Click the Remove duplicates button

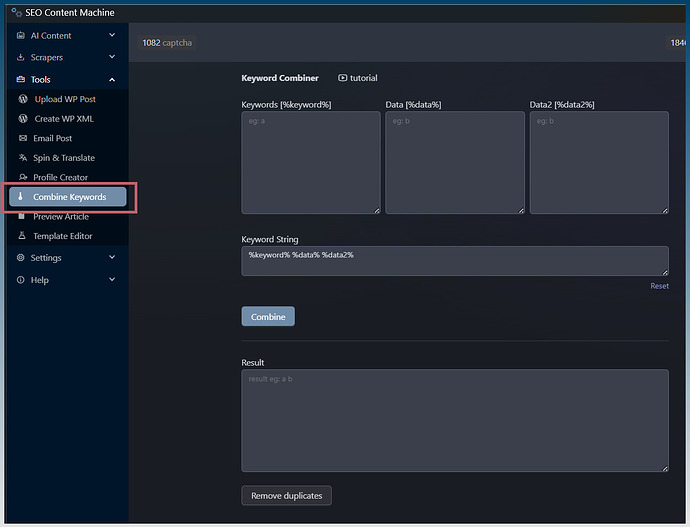click(x=286, y=496)
